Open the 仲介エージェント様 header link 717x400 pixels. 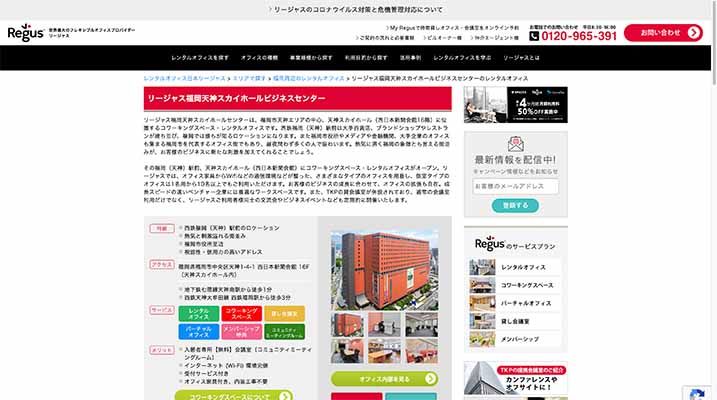point(494,38)
